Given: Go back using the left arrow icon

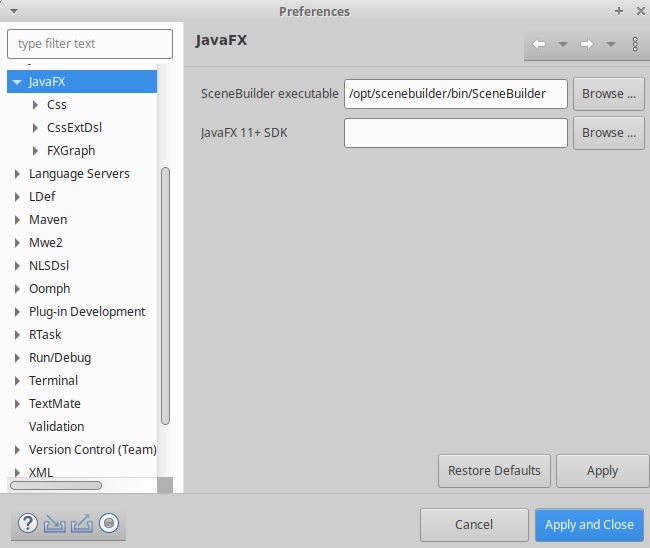Looking at the screenshot, I should coord(539,44).
